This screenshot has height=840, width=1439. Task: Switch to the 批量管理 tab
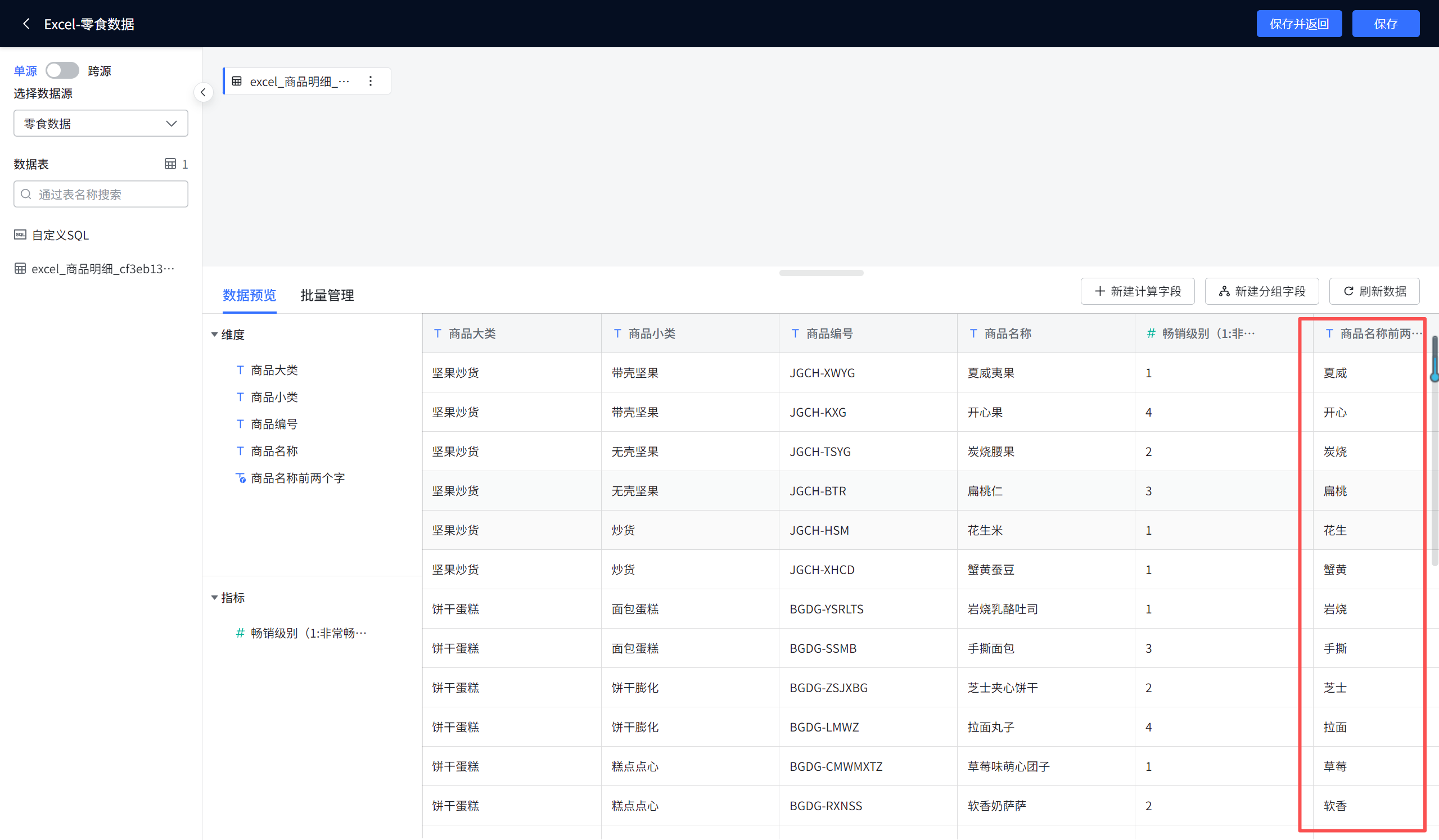click(327, 295)
